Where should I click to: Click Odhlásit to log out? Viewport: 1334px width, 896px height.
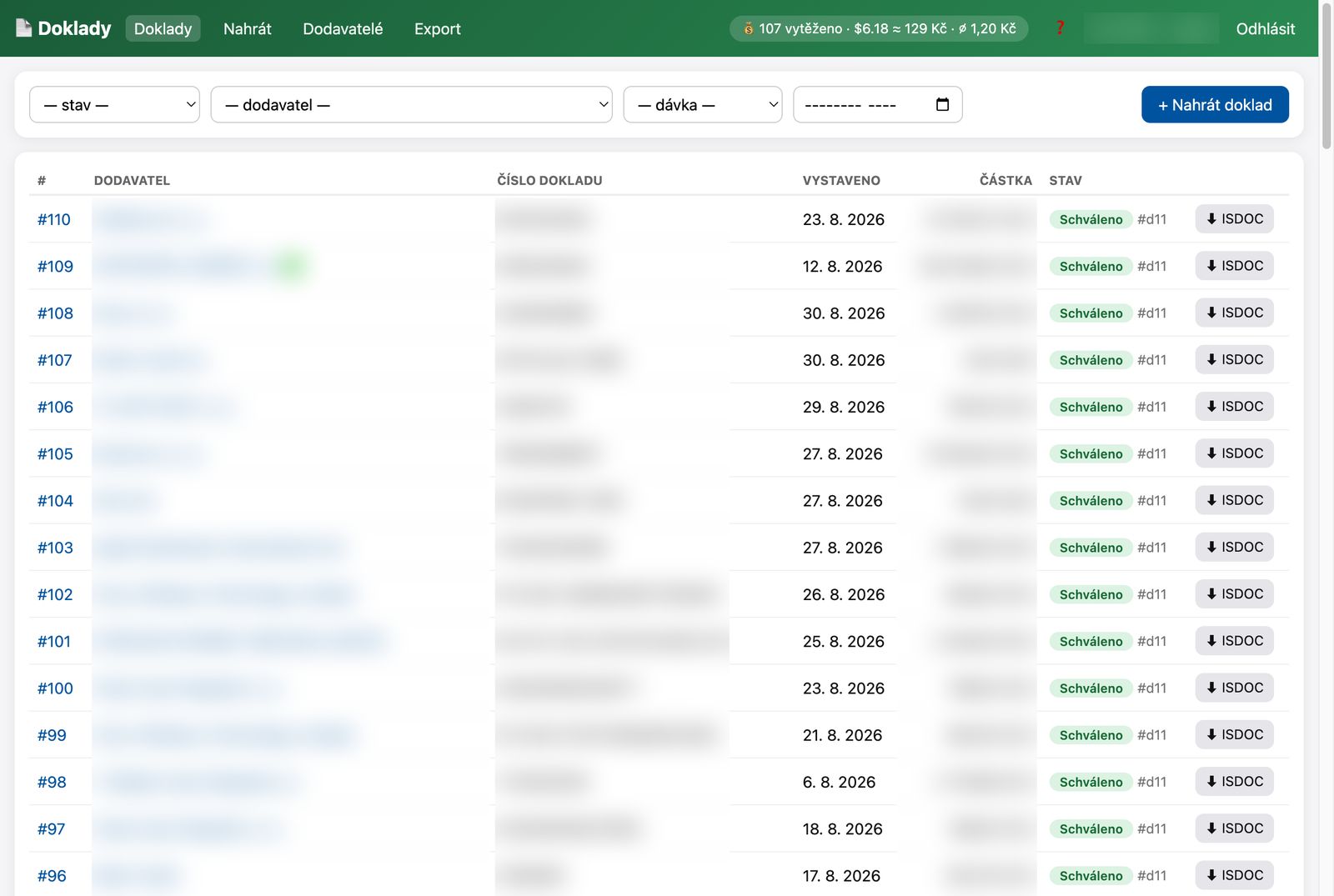click(x=1265, y=28)
